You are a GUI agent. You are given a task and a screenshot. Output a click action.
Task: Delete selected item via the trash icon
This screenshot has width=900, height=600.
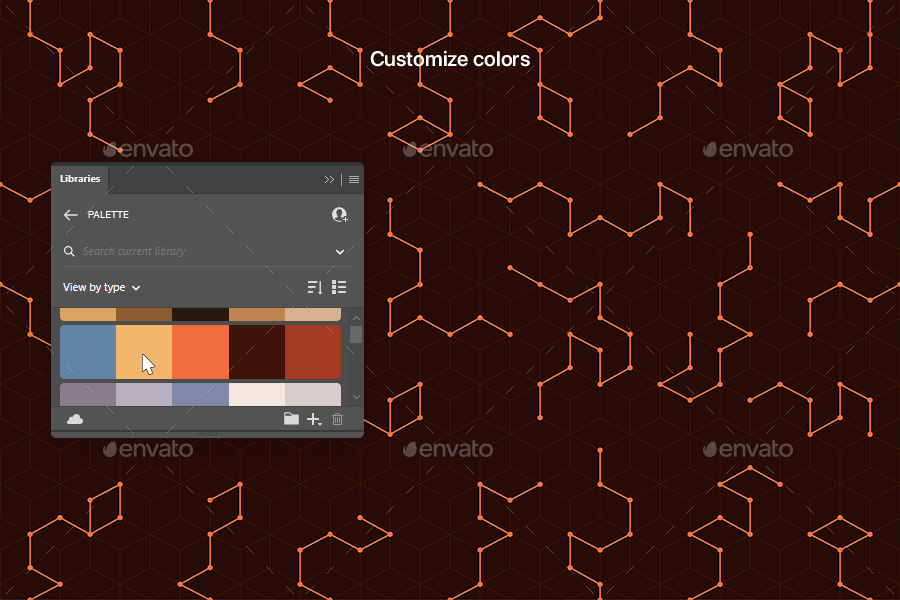(x=337, y=418)
